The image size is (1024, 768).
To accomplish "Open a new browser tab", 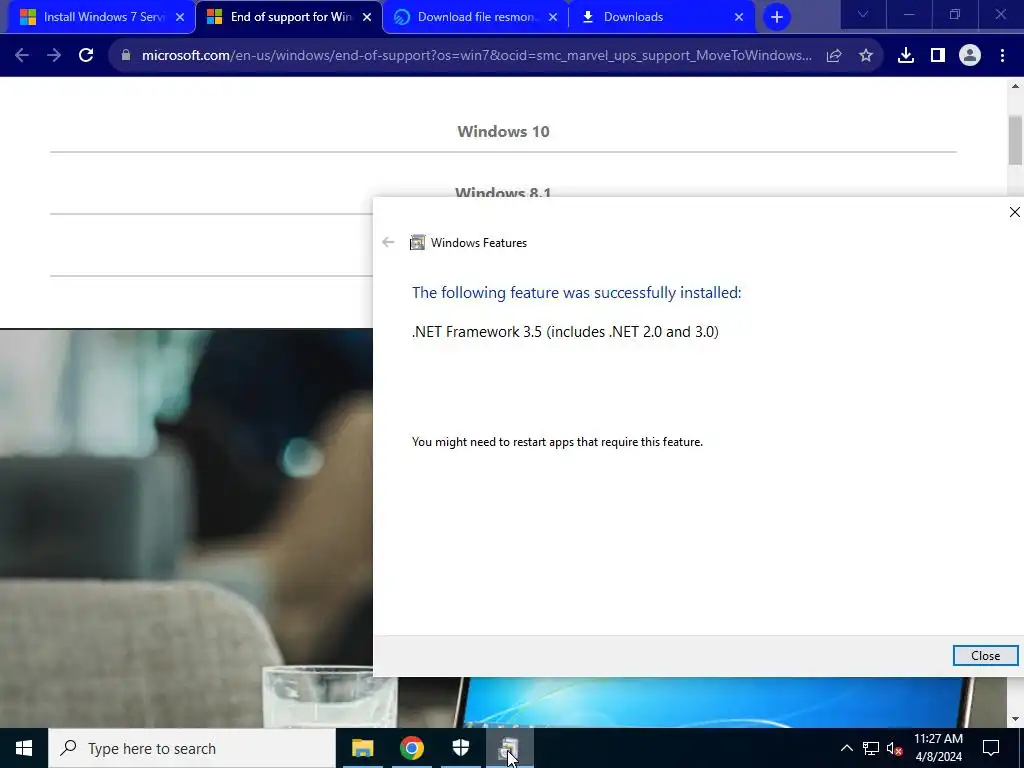I will point(776,17).
